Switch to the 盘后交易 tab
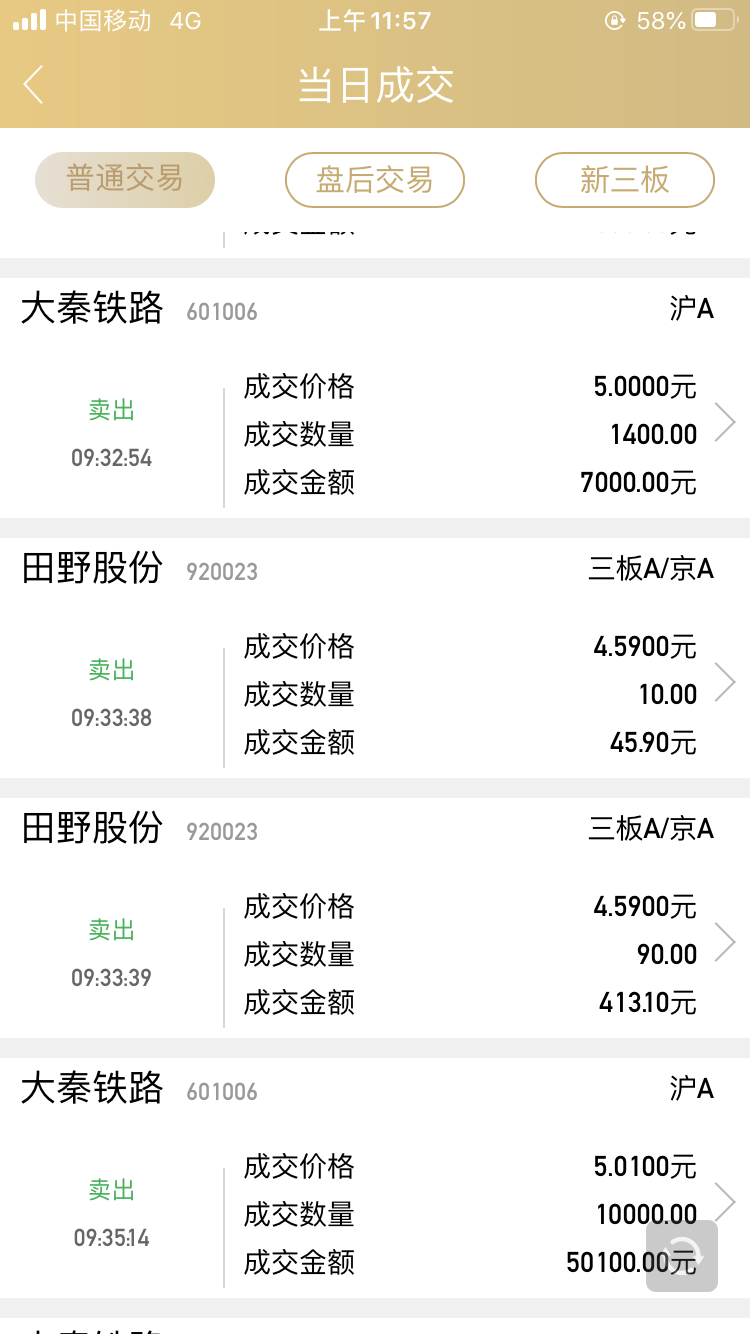Image resolution: width=750 pixels, height=1334 pixels. [375, 180]
